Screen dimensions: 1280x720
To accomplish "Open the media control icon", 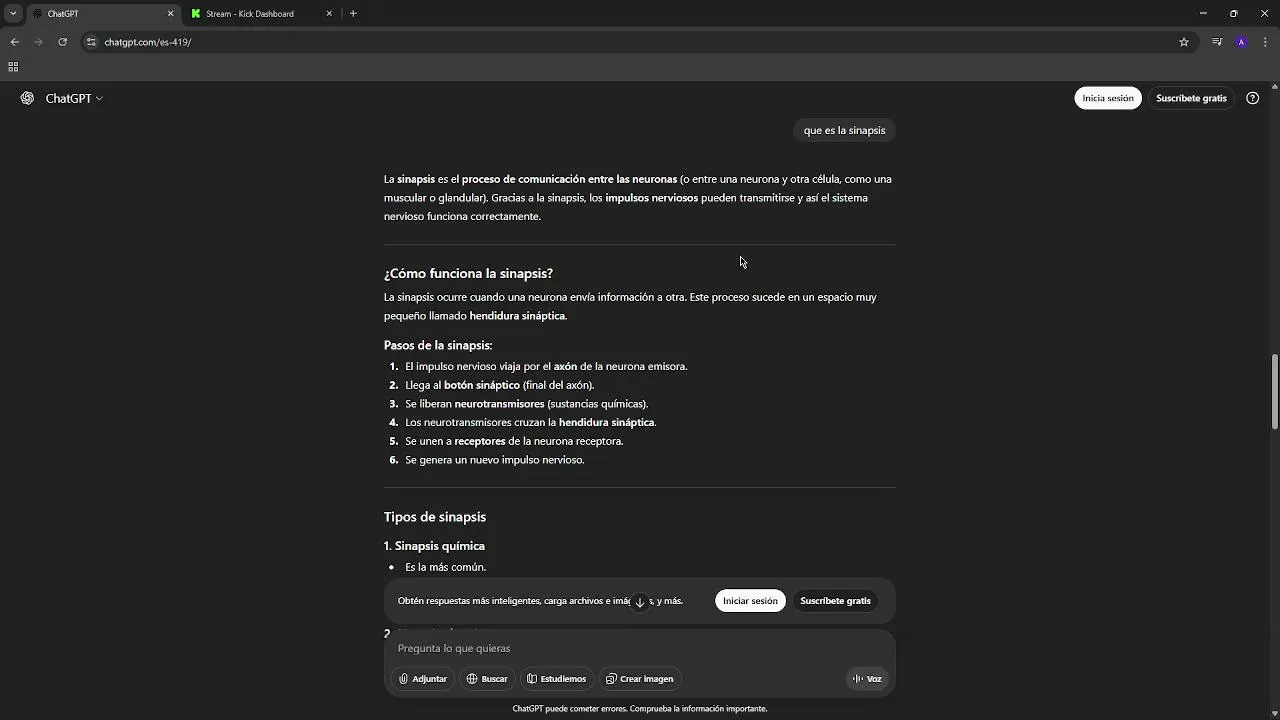I will coord(1217,42).
